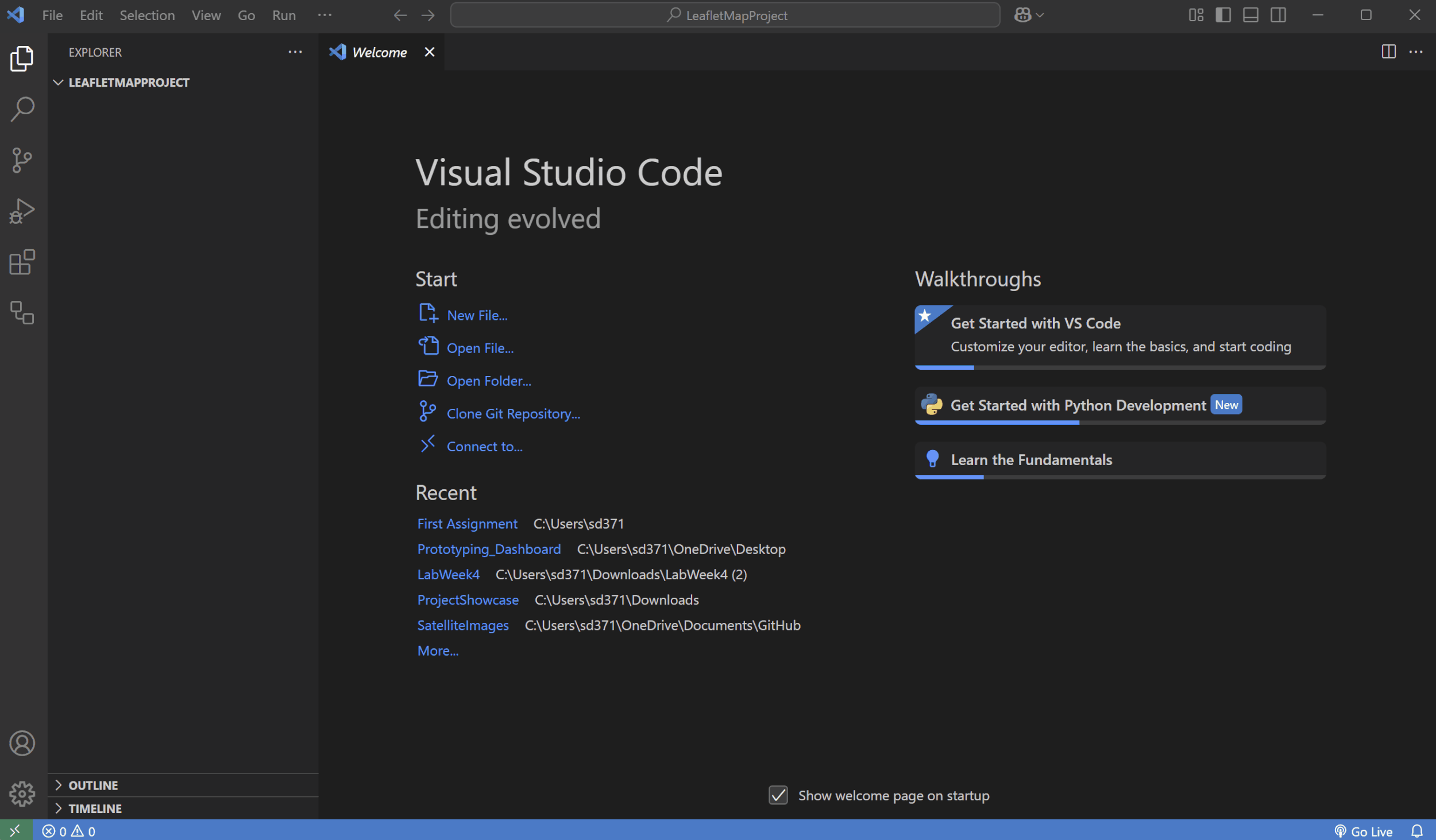The width and height of the screenshot is (1436, 840).
Task: Open the Run and Debug view icon
Action: [22, 211]
